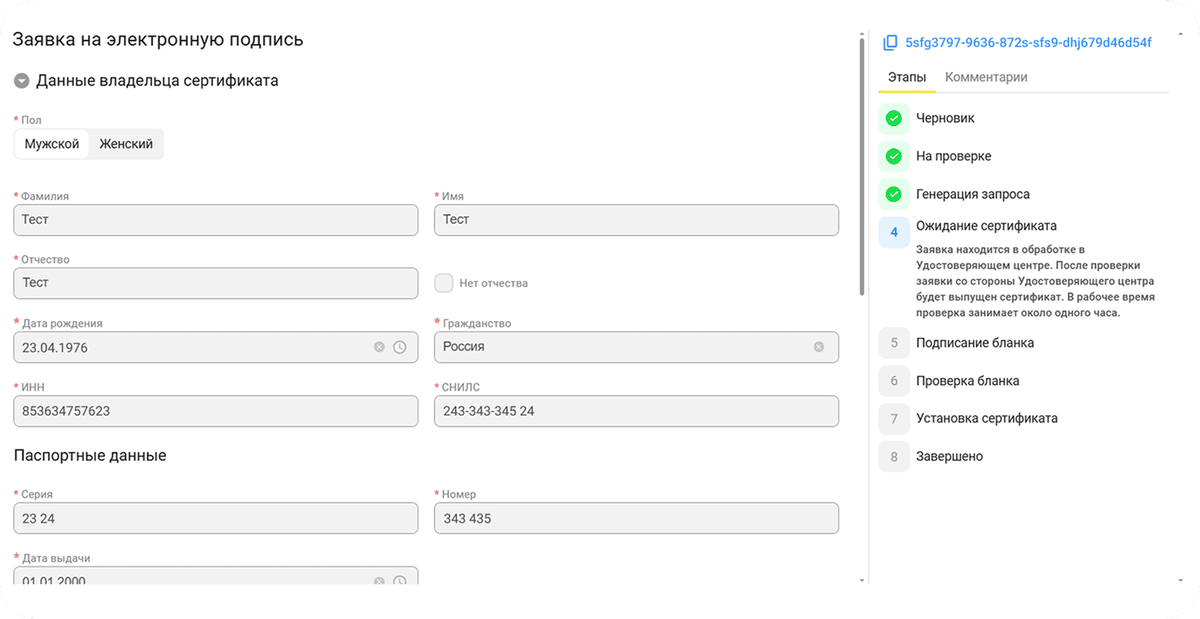The image size is (1200, 619).
Task: Go to Подписание бланка stage
Action: 974,343
